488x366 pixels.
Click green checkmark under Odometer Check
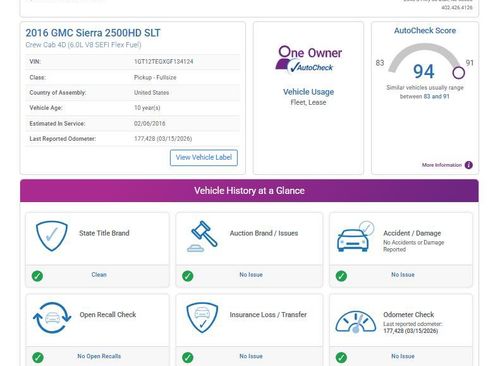(x=341, y=358)
